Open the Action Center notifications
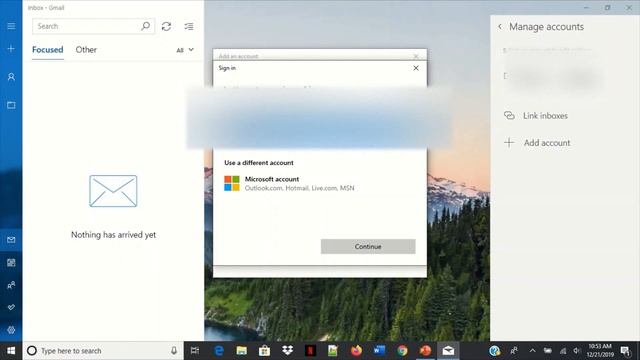 [626, 351]
